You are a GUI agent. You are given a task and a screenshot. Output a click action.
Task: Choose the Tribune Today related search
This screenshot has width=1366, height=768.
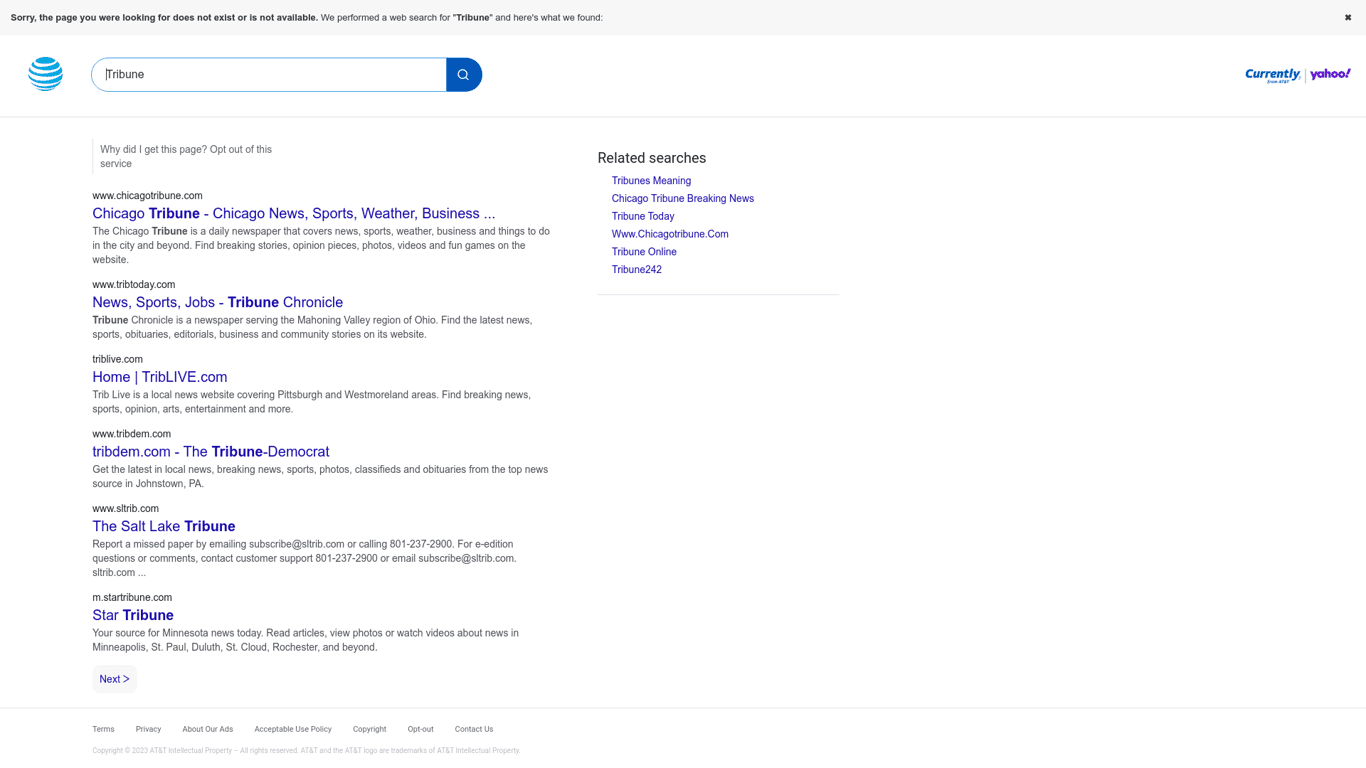[x=642, y=216]
